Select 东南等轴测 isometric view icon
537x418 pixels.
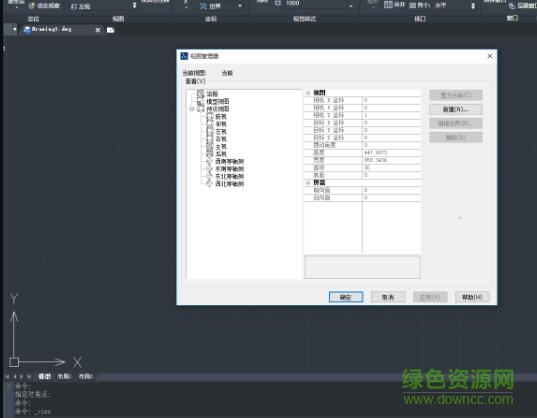(x=210, y=169)
